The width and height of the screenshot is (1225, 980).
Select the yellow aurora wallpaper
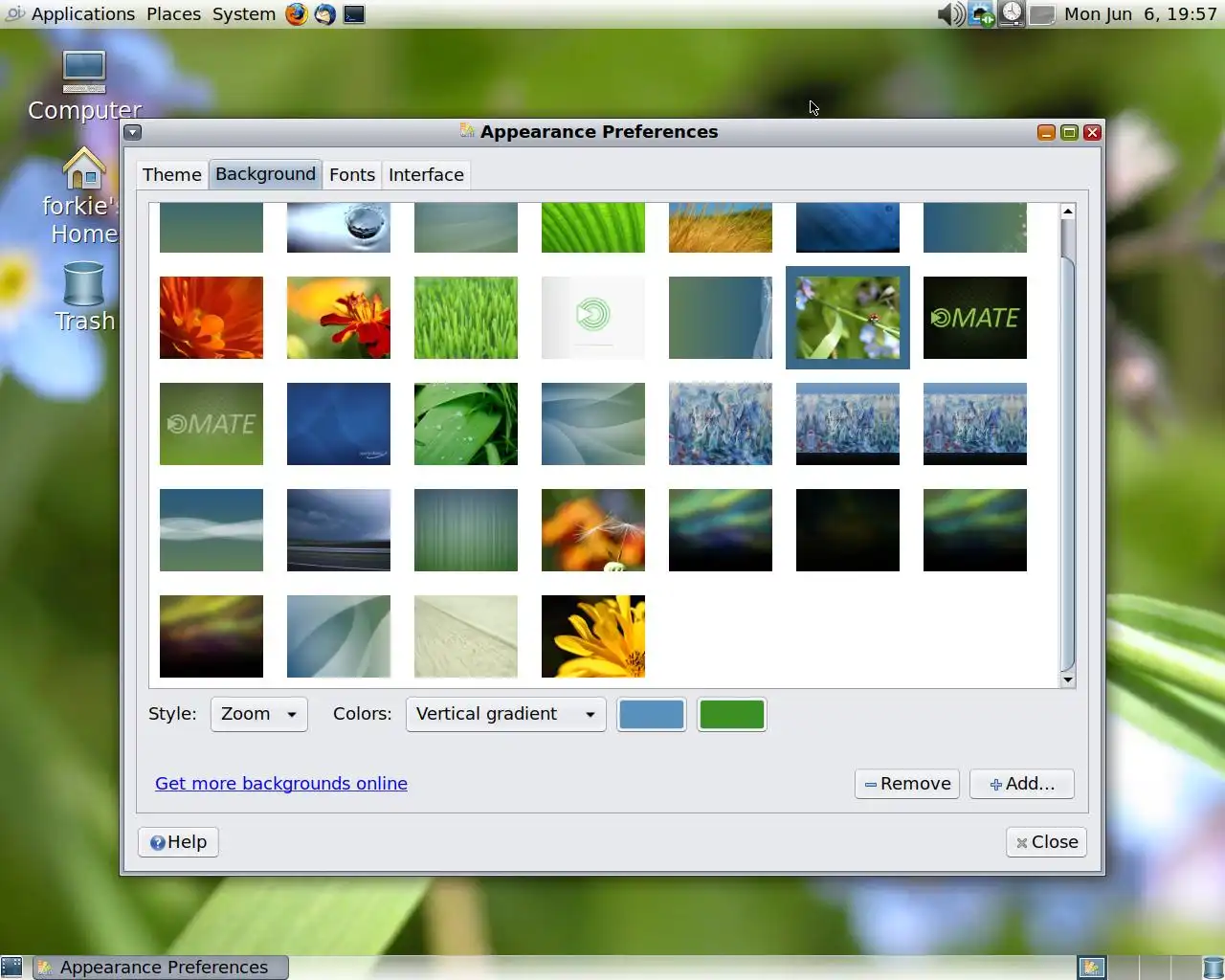click(212, 636)
